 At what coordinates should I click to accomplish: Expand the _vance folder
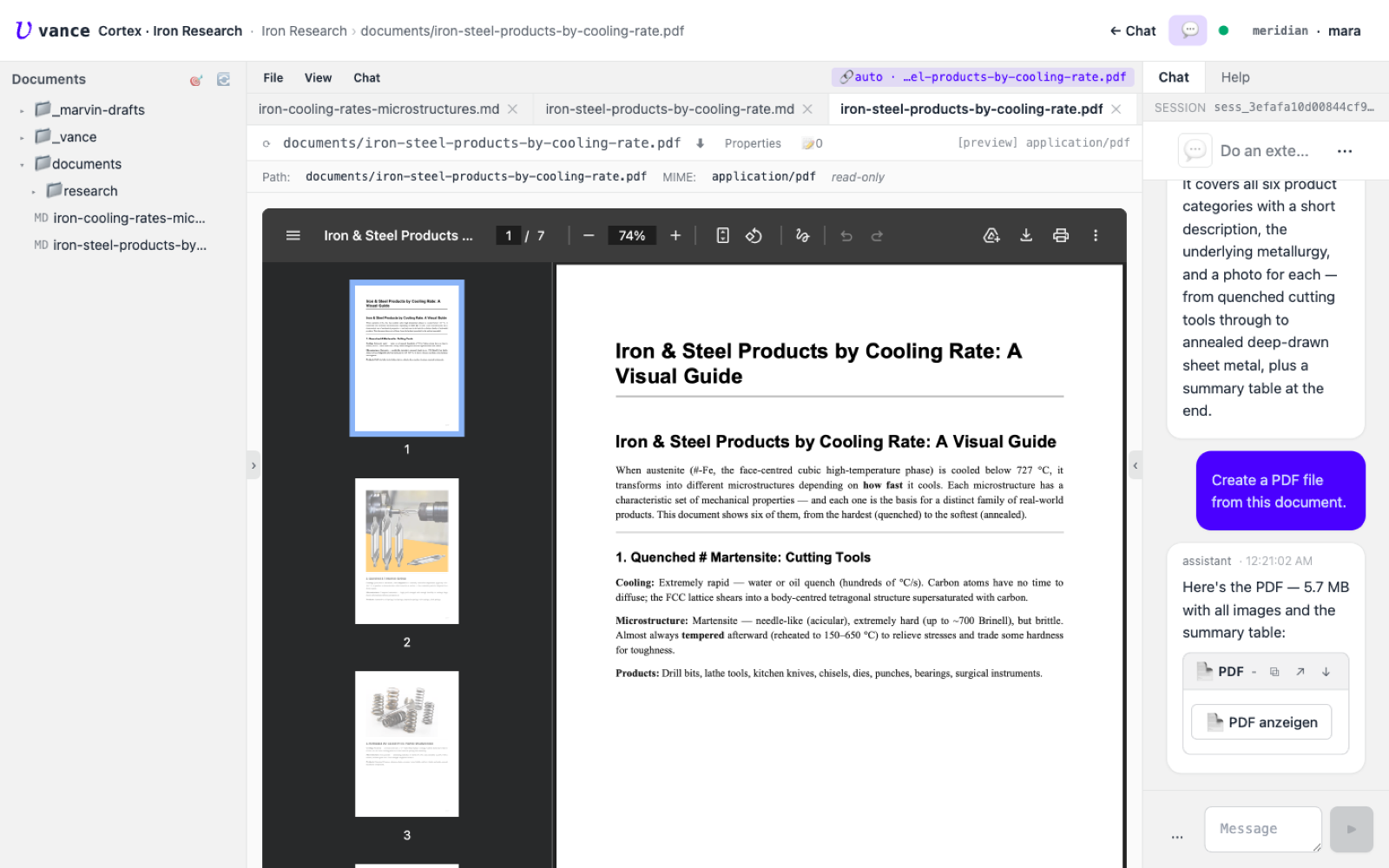click(x=22, y=138)
